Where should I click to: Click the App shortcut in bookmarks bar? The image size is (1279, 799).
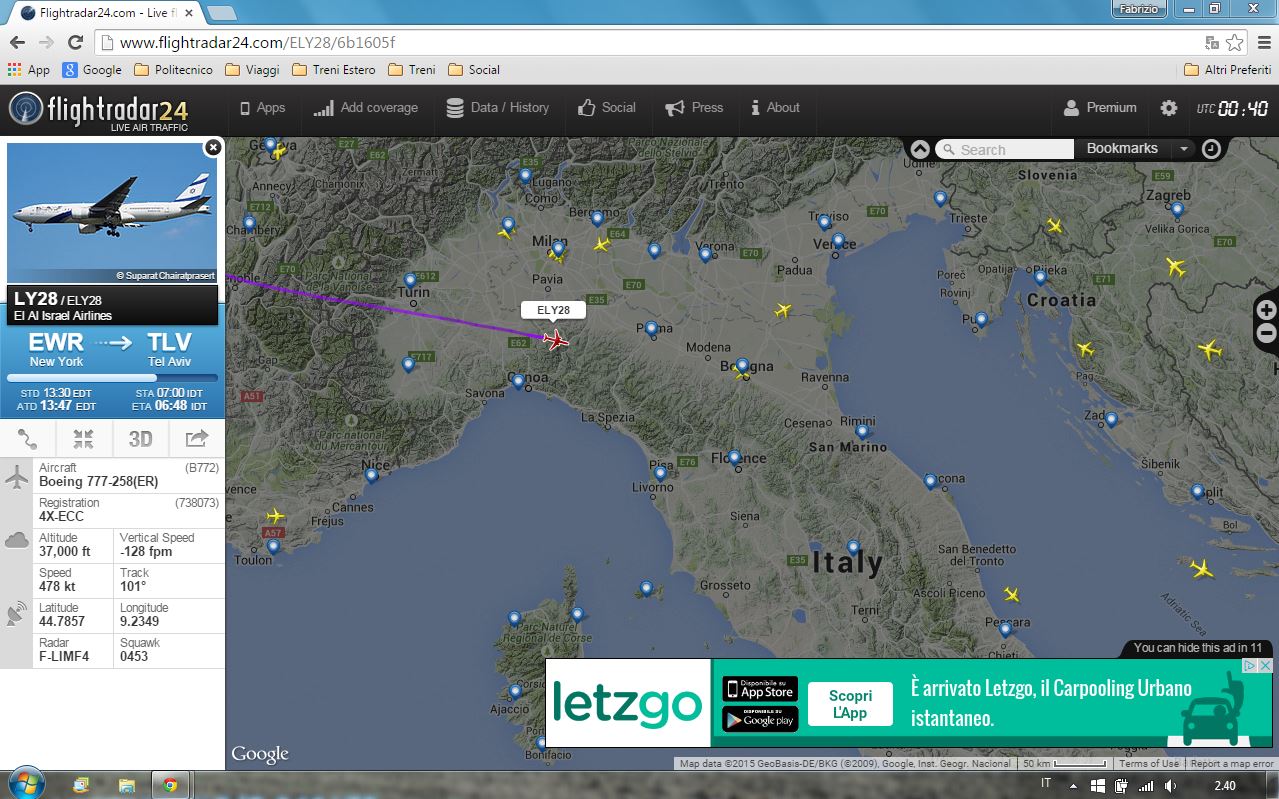[29, 70]
